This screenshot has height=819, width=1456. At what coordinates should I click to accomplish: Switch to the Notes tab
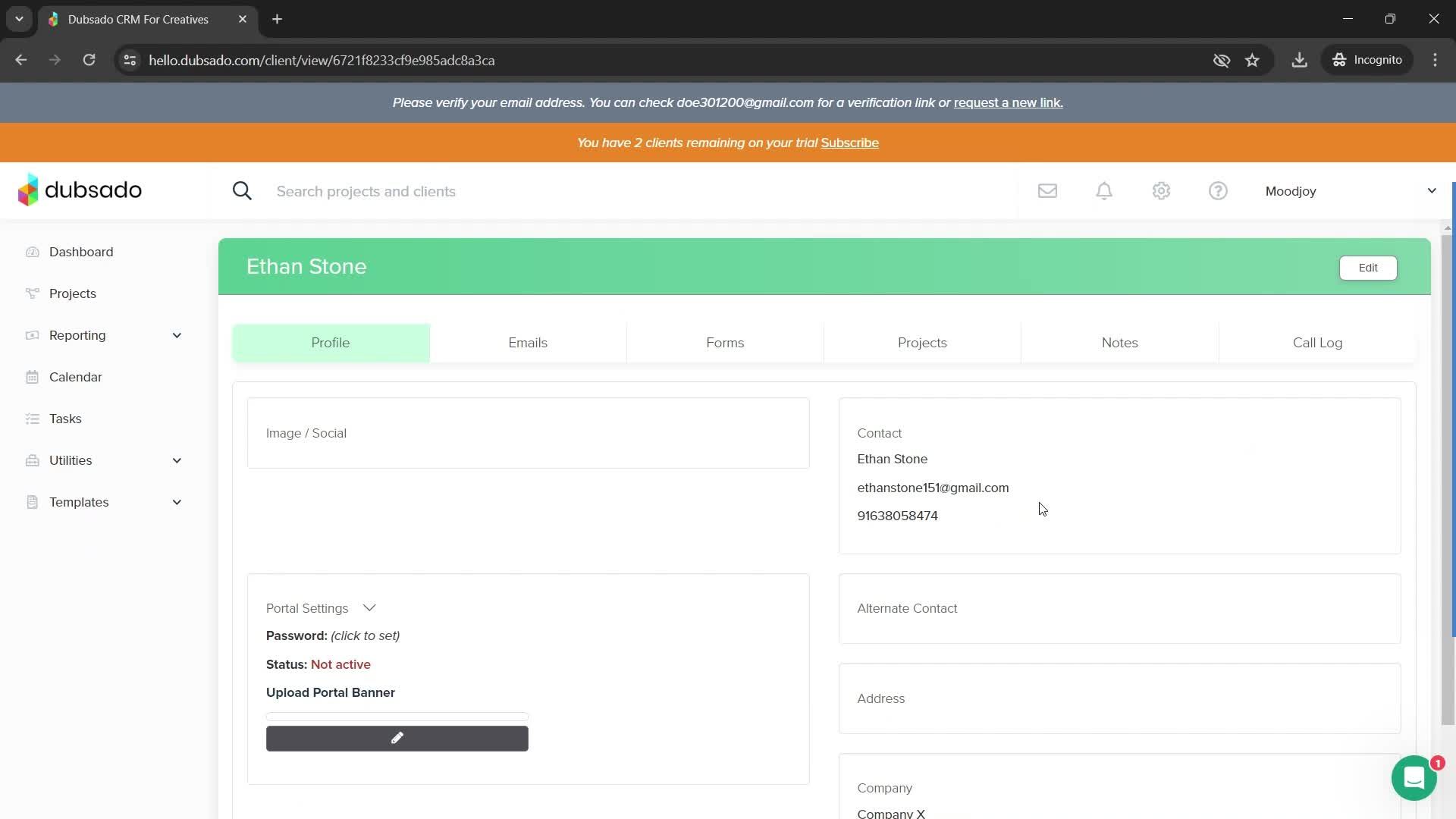[x=1119, y=343]
